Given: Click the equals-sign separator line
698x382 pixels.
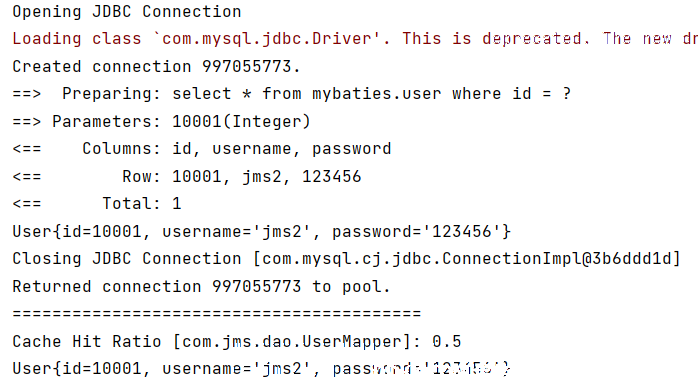Looking at the screenshot, I should pyautogui.click(x=217, y=314).
